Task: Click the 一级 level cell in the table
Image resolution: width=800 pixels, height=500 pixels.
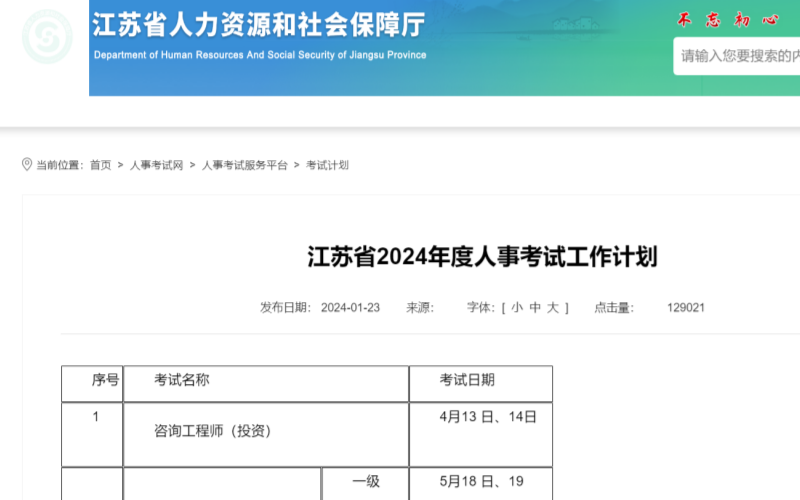Action: [x=366, y=482]
